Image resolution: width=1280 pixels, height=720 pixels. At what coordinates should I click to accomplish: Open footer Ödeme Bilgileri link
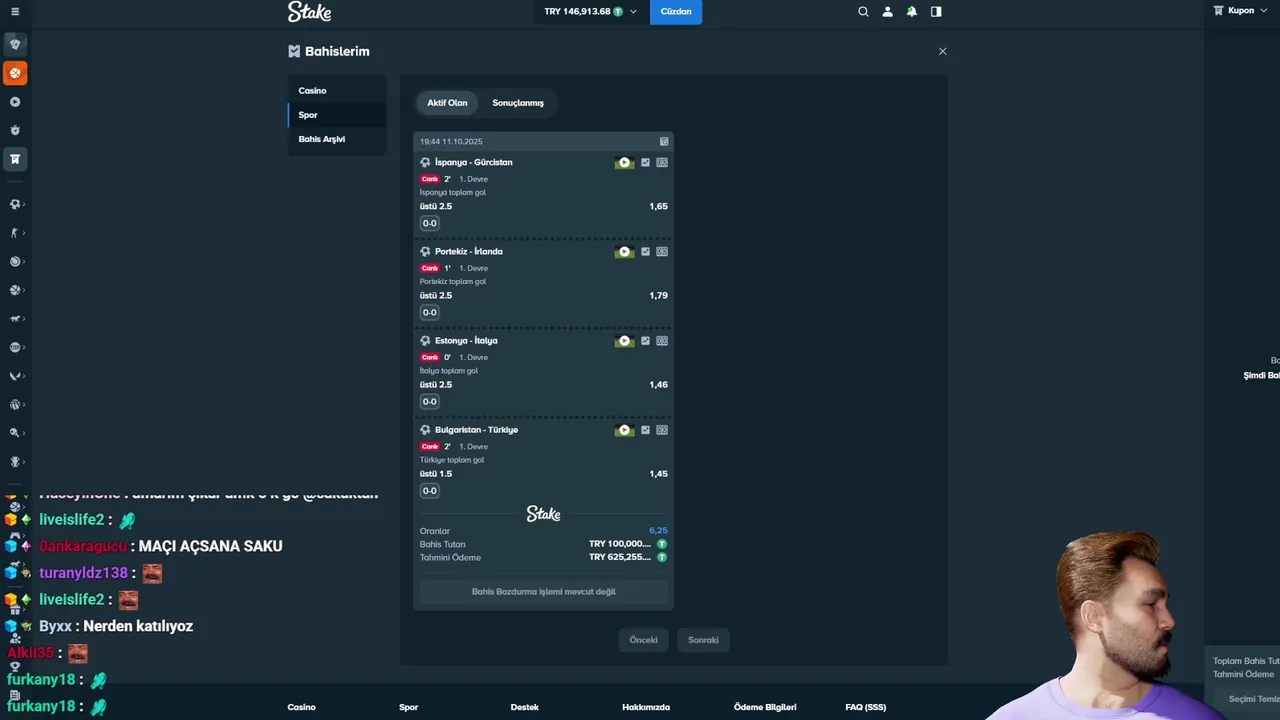pos(765,707)
